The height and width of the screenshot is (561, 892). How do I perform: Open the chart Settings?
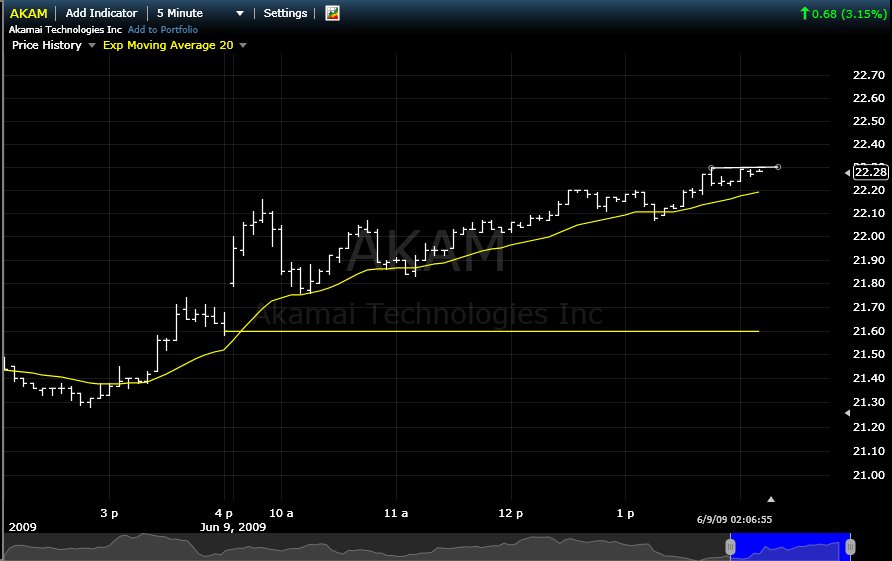pos(285,13)
